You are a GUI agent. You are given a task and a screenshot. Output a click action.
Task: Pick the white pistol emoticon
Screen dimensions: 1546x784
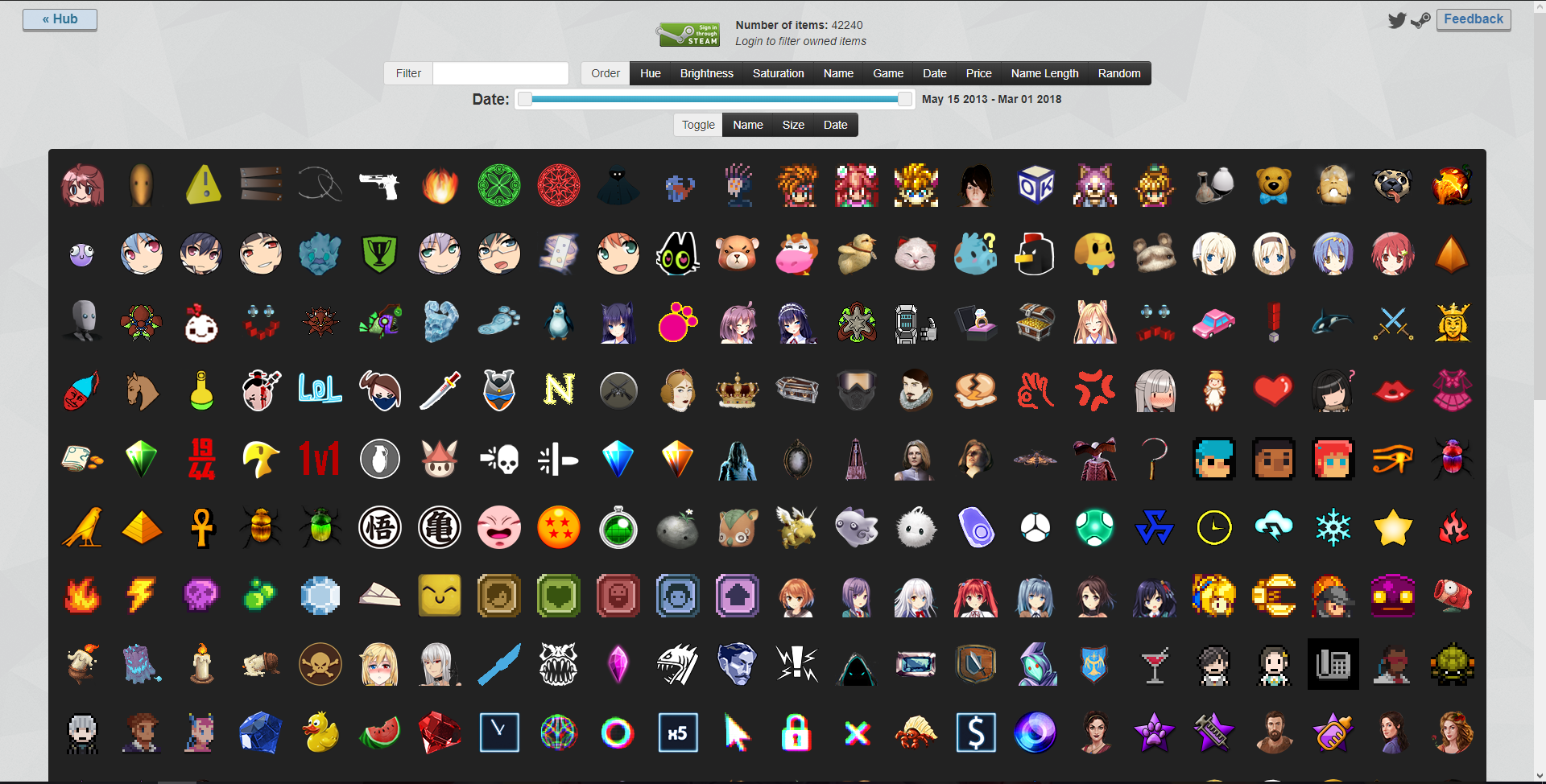380,185
